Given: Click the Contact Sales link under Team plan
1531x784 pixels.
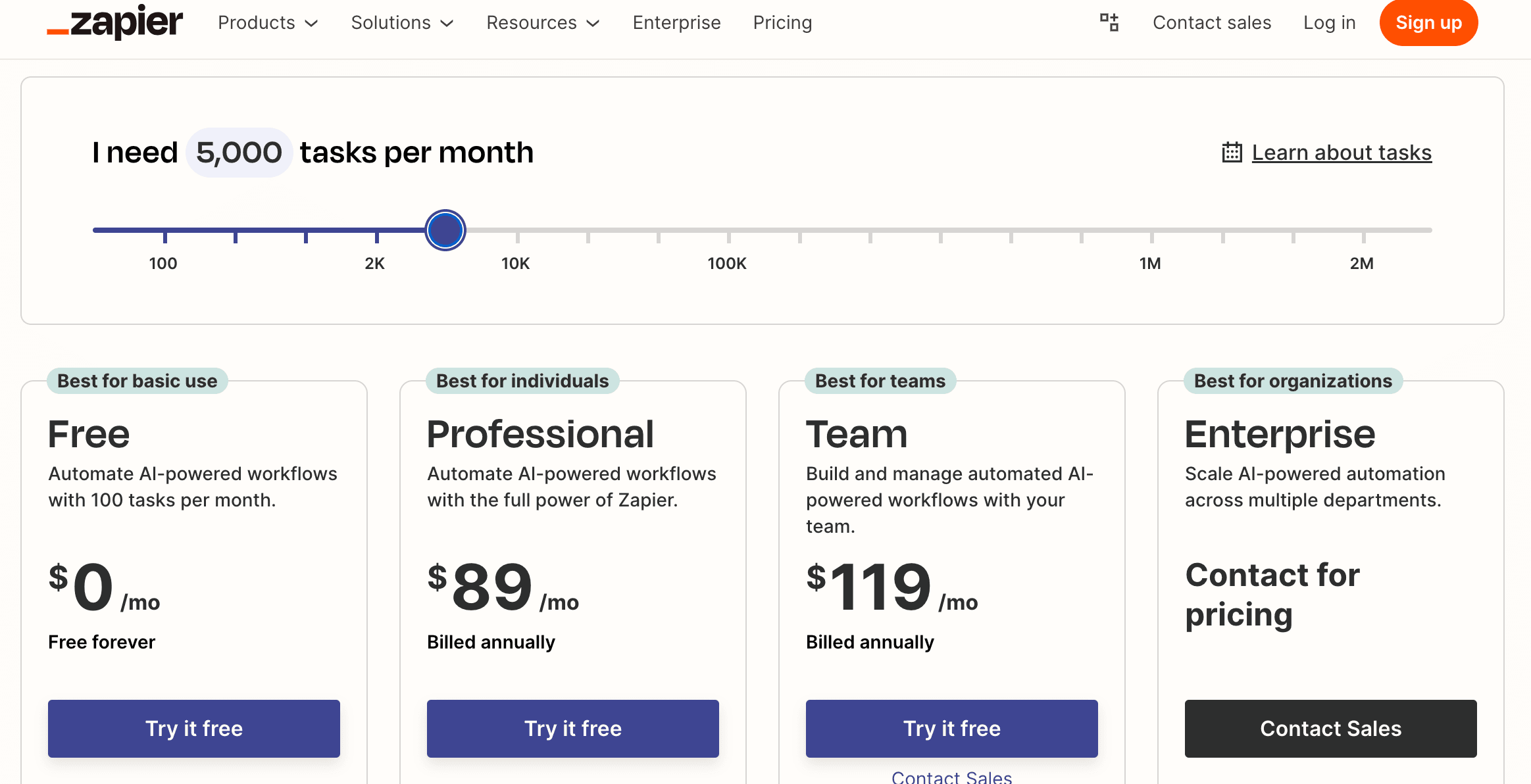Looking at the screenshot, I should (x=952, y=777).
